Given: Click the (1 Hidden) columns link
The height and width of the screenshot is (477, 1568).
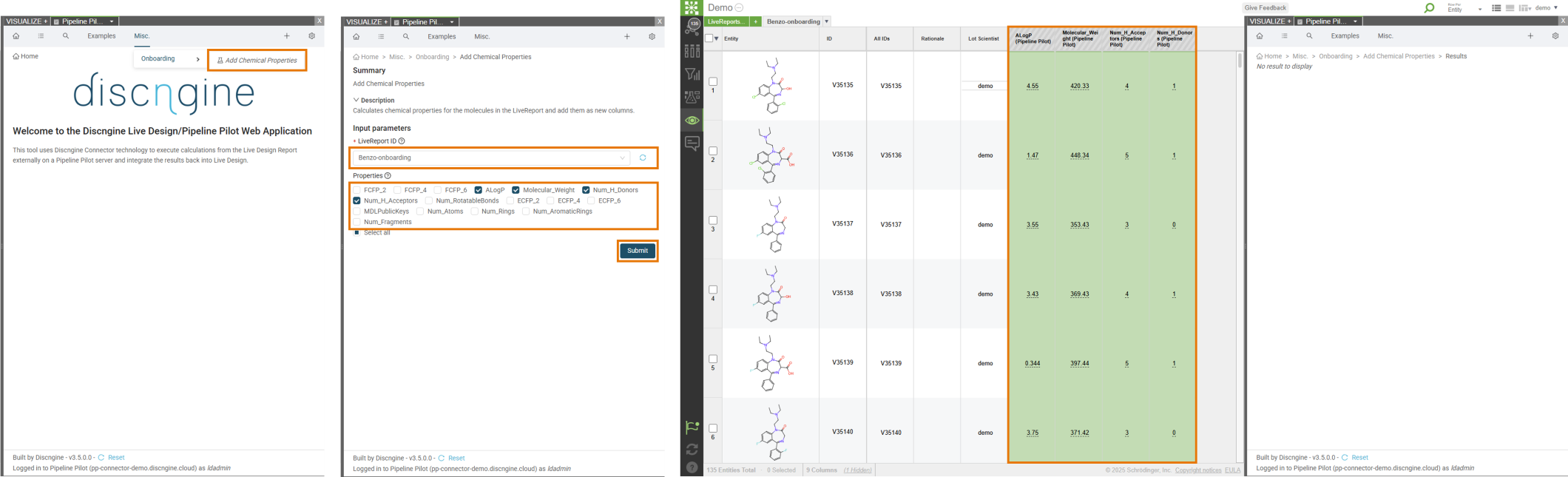Looking at the screenshot, I should coord(858,470).
